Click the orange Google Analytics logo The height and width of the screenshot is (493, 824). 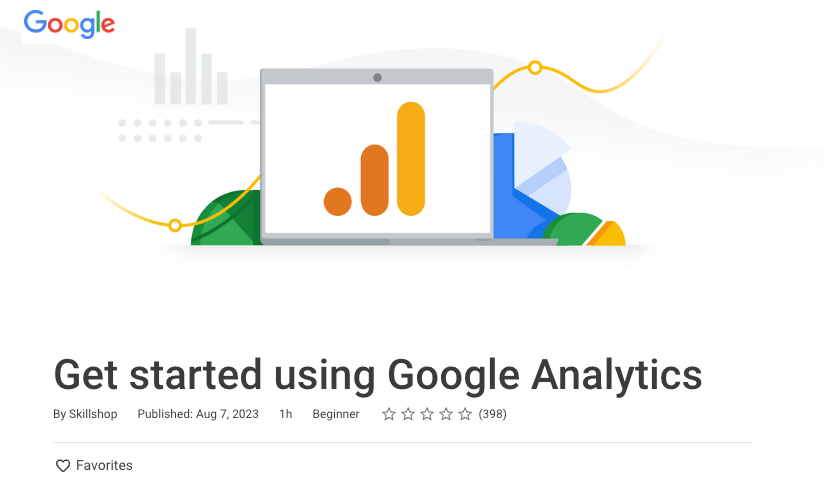[x=375, y=160]
